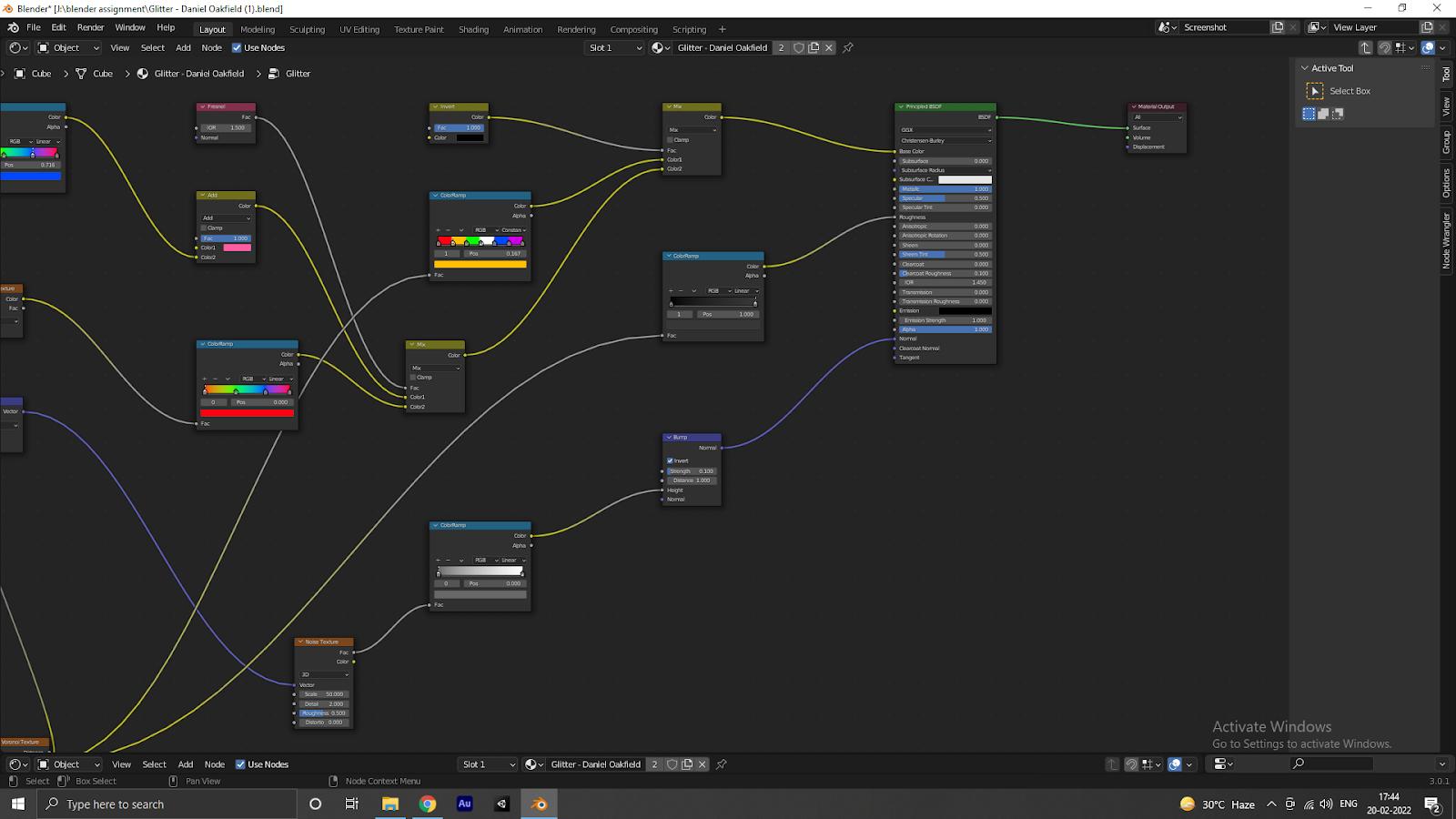Viewport: 1456px width, 819px height.
Task: Click bottom header pin icon
Action: coord(722,764)
